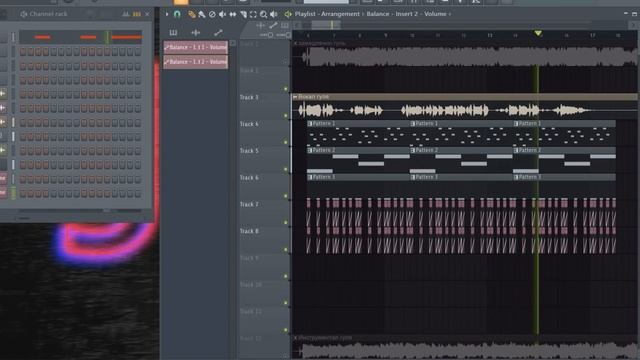Close the Channel rack window
This screenshot has width=640, height=360.
click(147, 14)
